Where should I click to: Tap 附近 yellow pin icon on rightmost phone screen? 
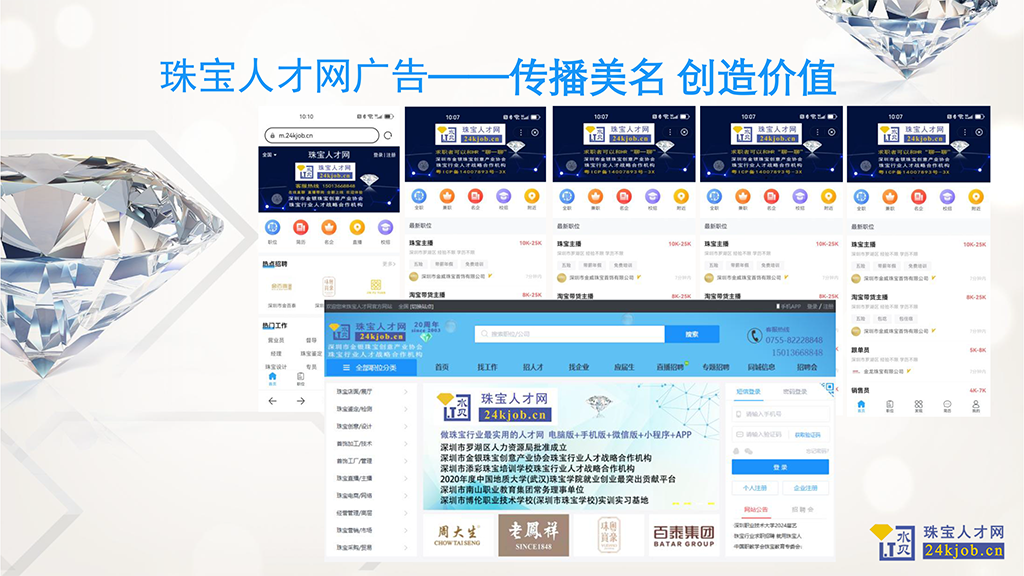click(976, 197)
